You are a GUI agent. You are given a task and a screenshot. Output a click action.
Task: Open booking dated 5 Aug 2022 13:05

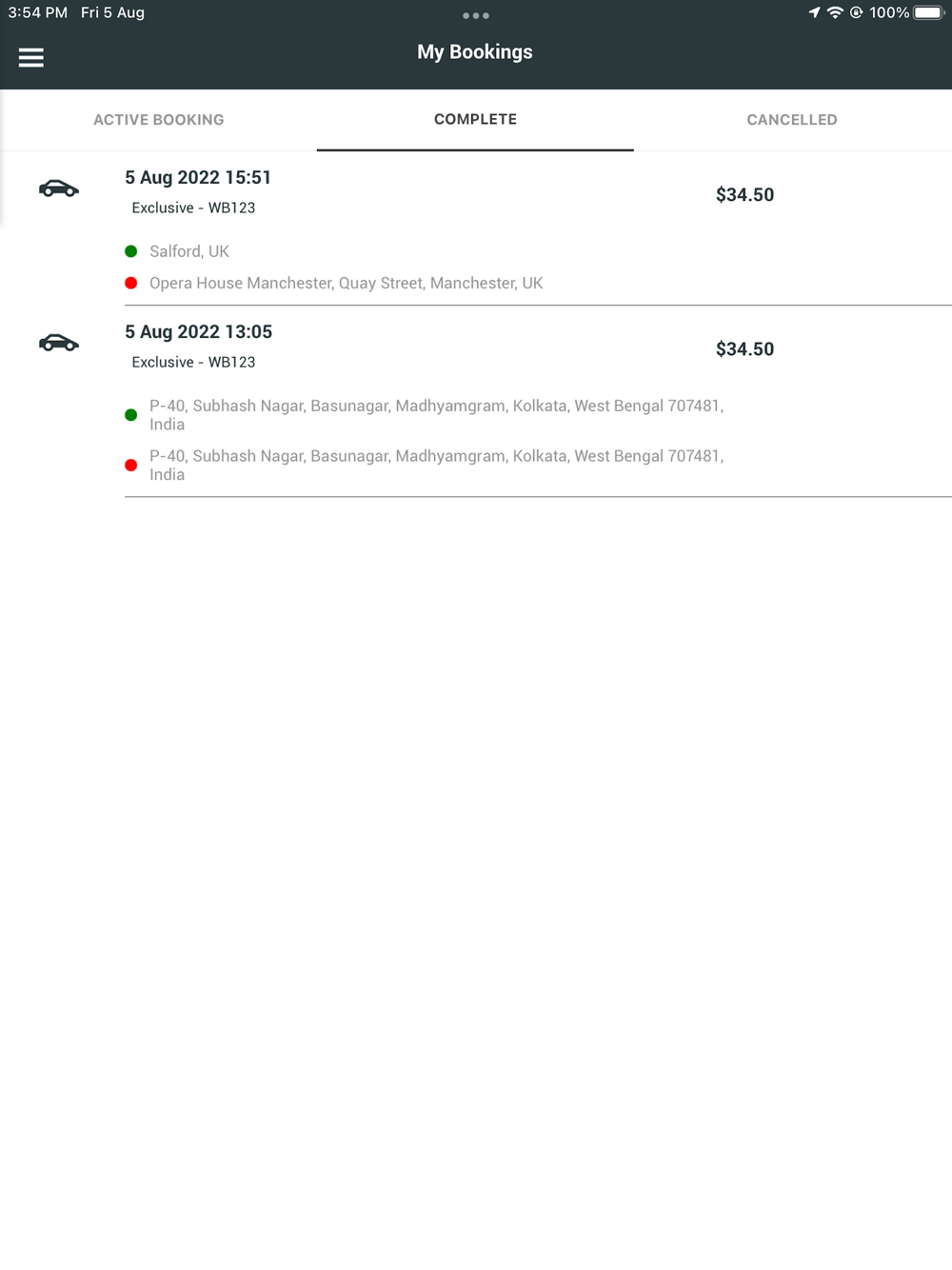point(198,332)
